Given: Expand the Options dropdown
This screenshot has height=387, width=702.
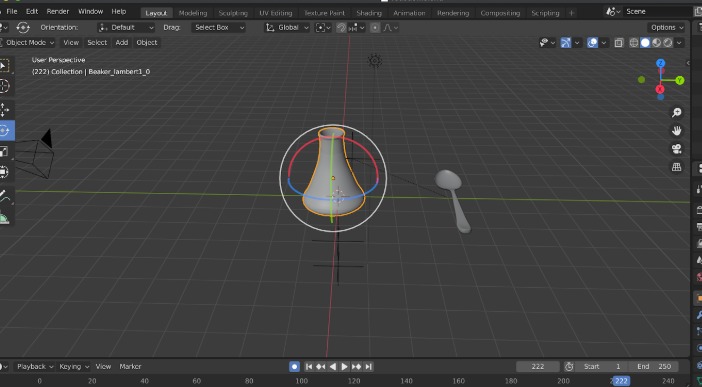Looking at the screenshot, I should point(667,28).
